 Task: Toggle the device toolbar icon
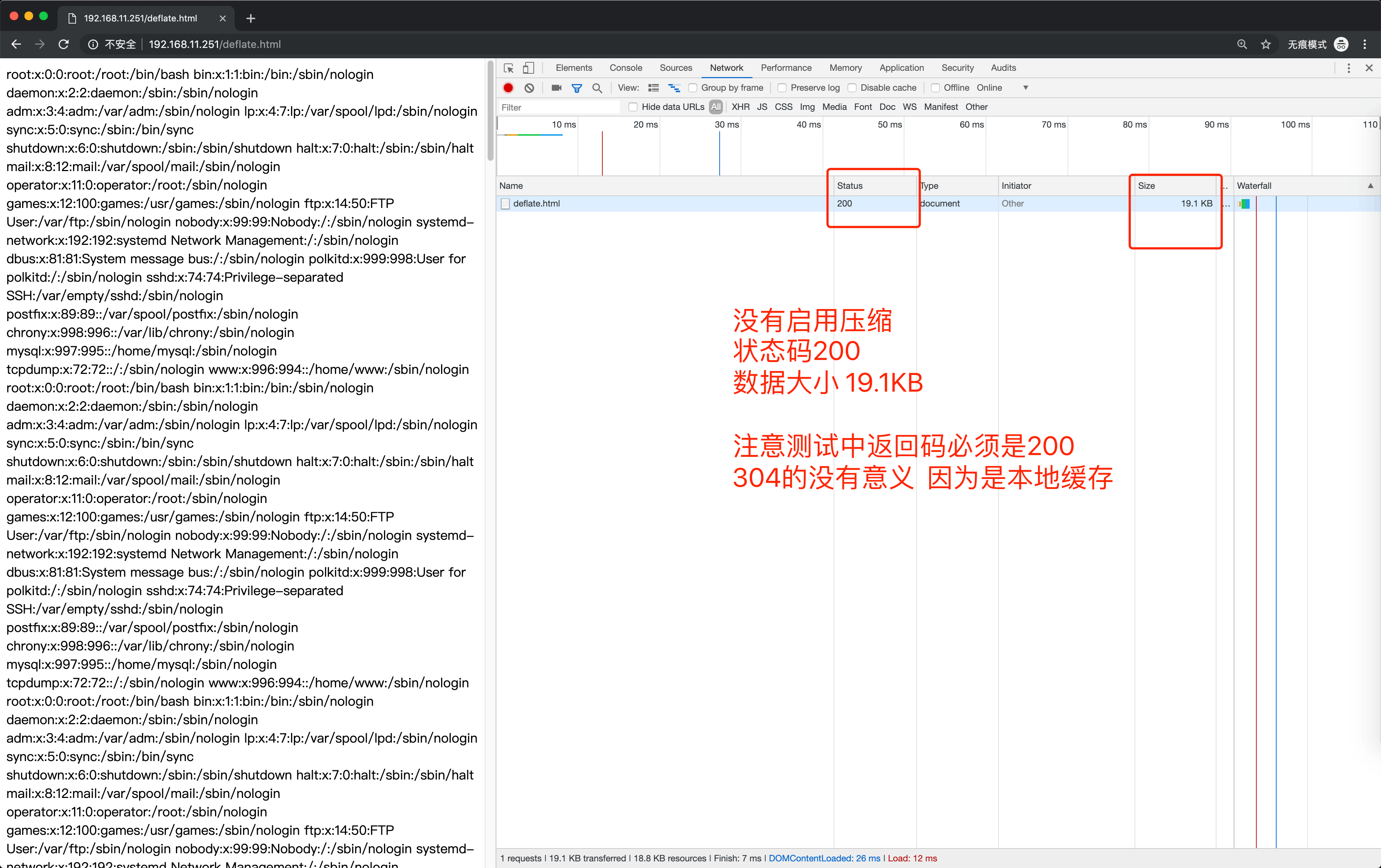tap(528, 68)
